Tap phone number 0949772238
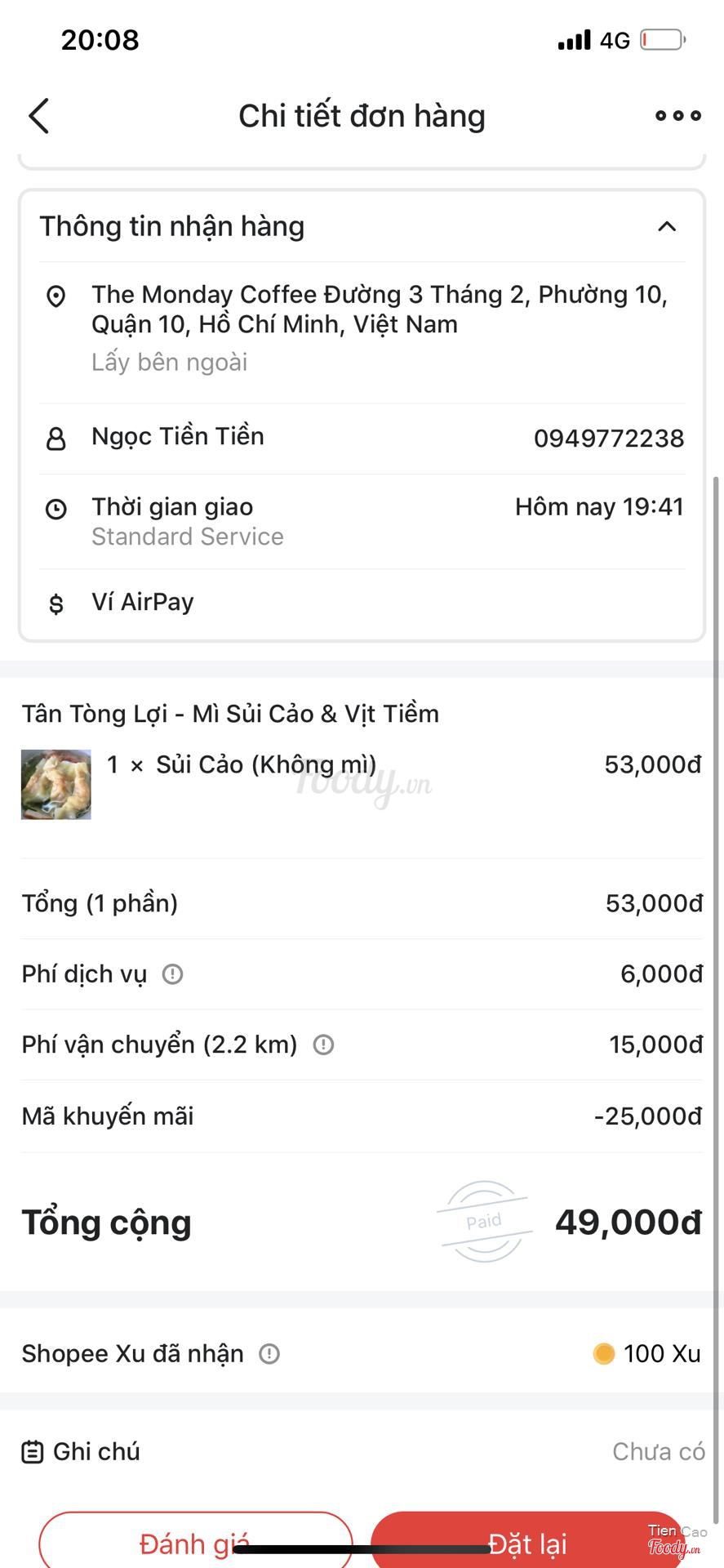724x1568 pixels. (608, 439)
